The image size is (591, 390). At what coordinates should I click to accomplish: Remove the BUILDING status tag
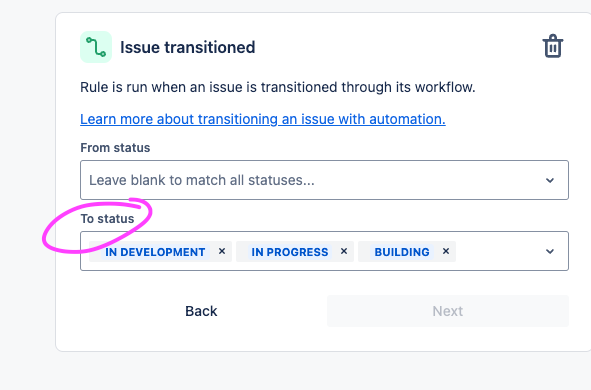446,251
